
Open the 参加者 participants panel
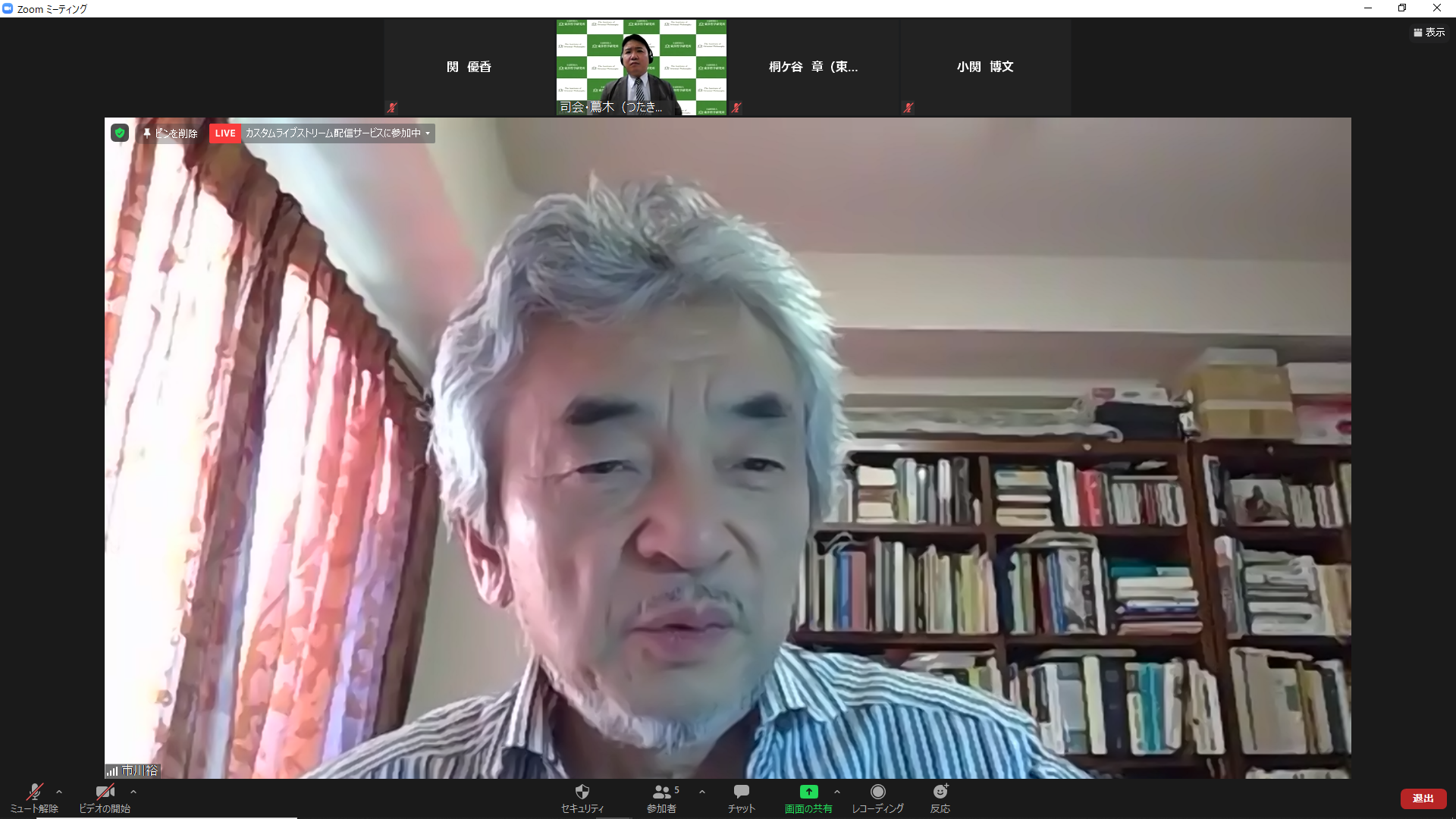[662, 799]
